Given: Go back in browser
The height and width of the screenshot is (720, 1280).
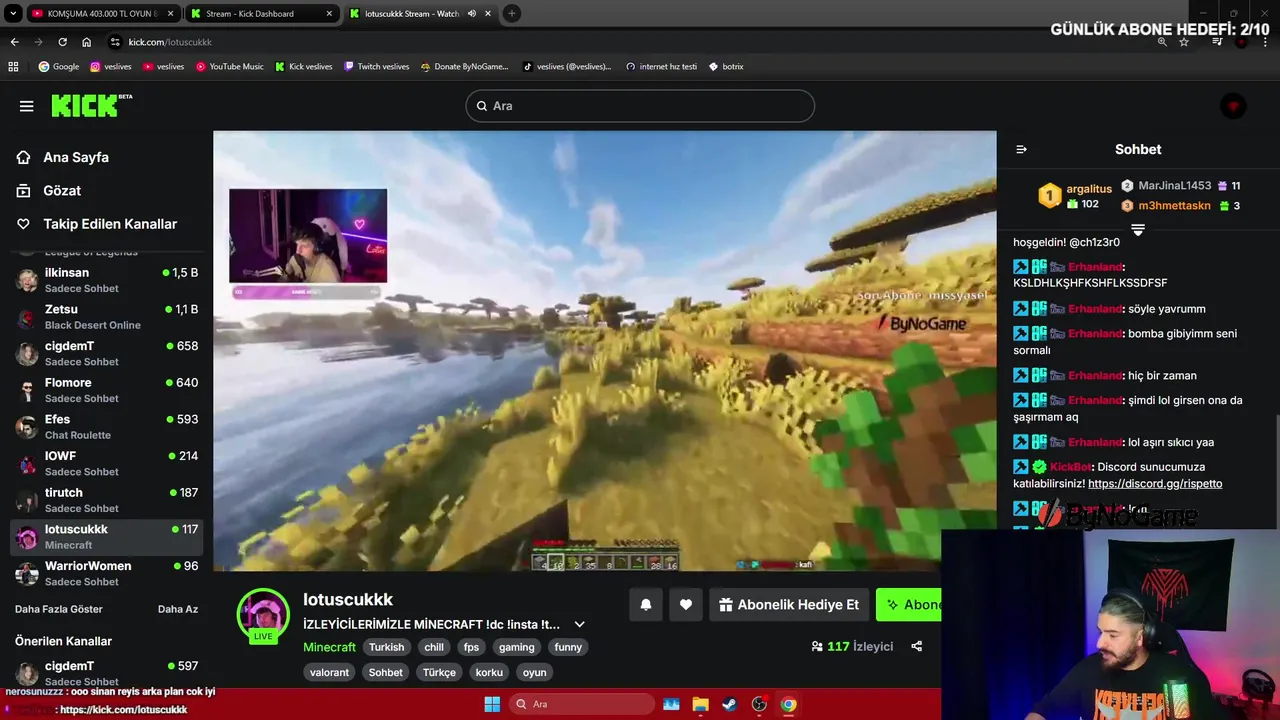Looking at the screenshot, I should 14,42.
